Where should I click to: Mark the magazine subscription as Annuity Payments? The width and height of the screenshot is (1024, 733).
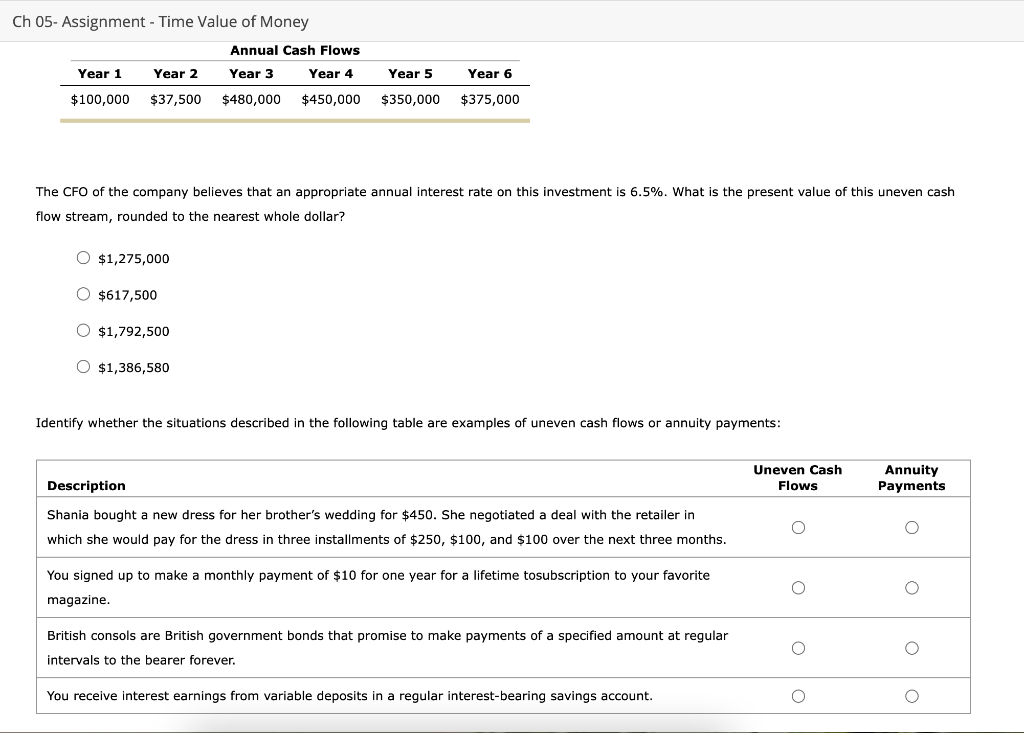[x=911, y=588]
